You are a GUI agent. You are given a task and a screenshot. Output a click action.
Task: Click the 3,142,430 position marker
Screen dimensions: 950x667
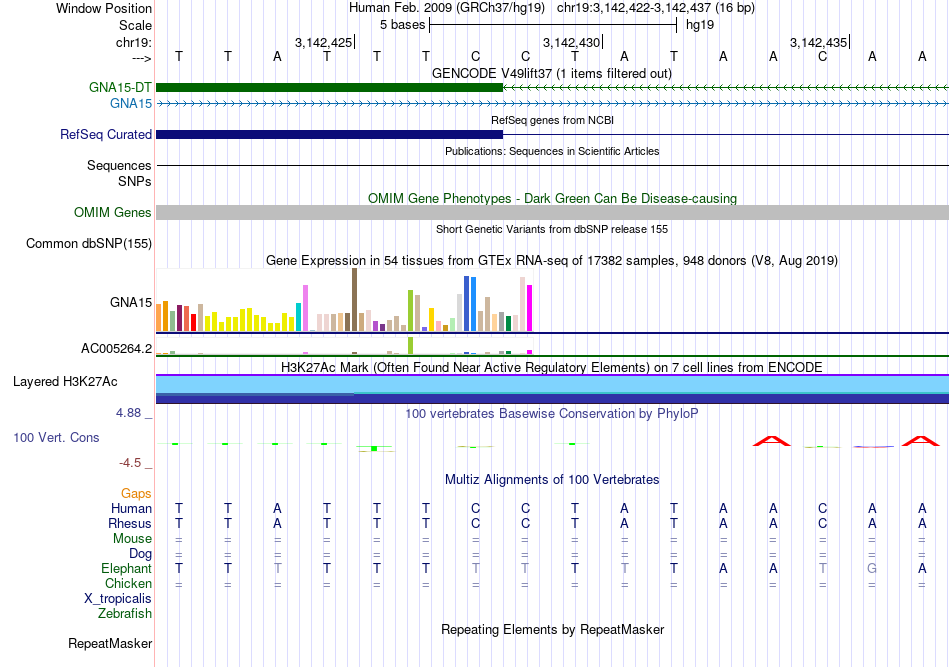[x=571, y=42]
